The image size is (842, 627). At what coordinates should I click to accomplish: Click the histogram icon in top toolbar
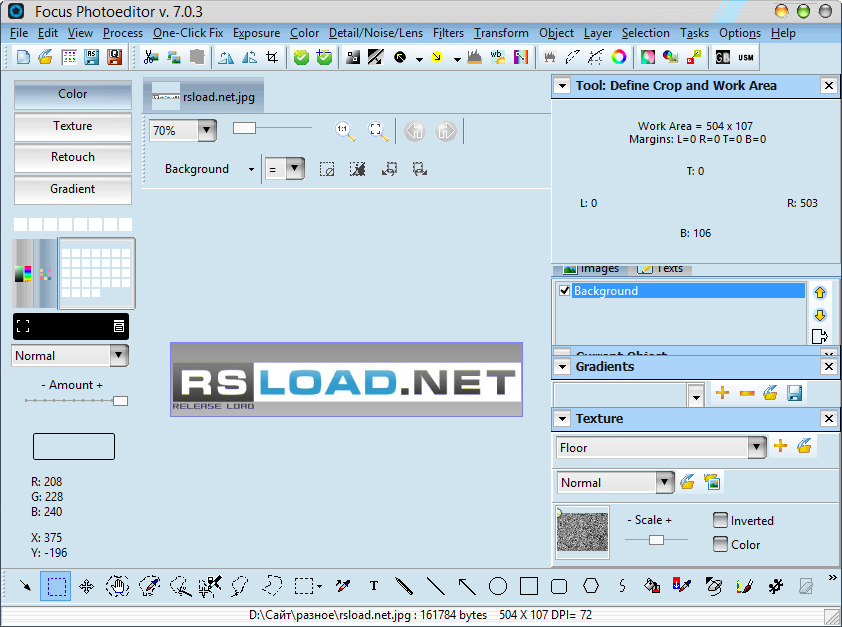click(x=475, y=57)
